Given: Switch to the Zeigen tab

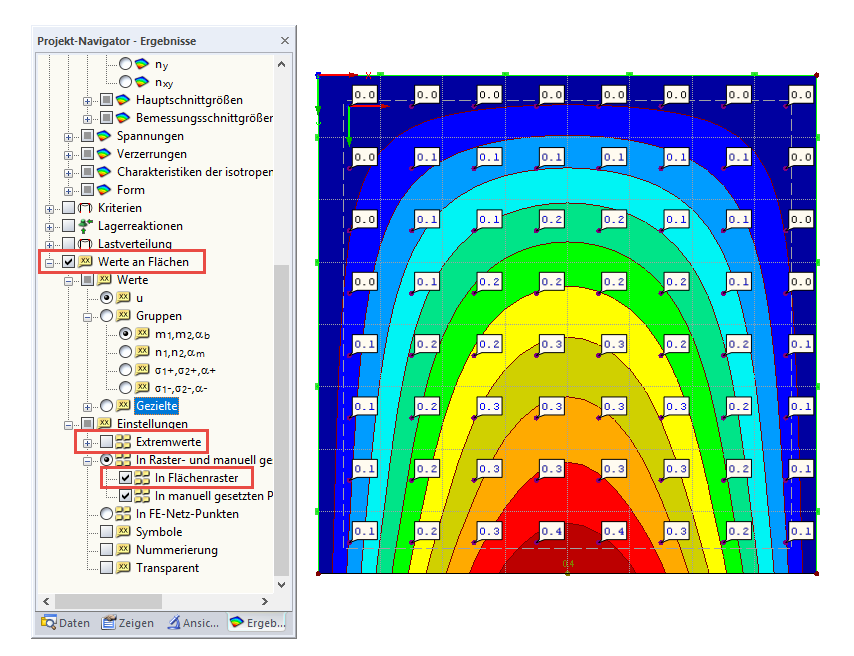Looking at the screenshot, I should [x=128, y=622].
